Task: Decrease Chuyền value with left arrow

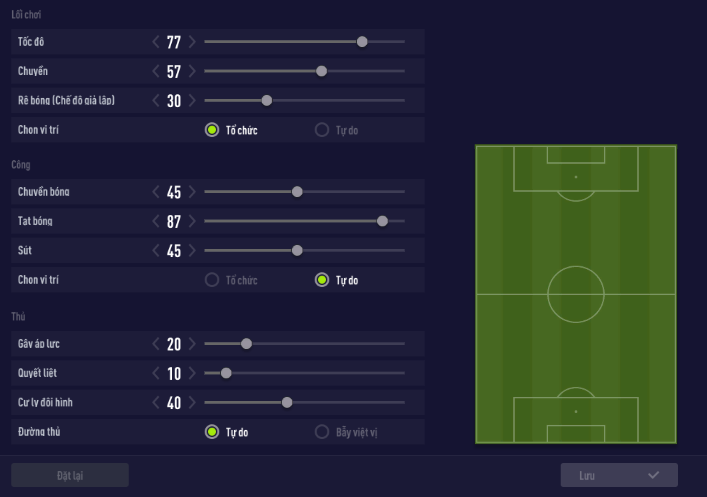Action: pyautogui.click(x=156, y=71)
